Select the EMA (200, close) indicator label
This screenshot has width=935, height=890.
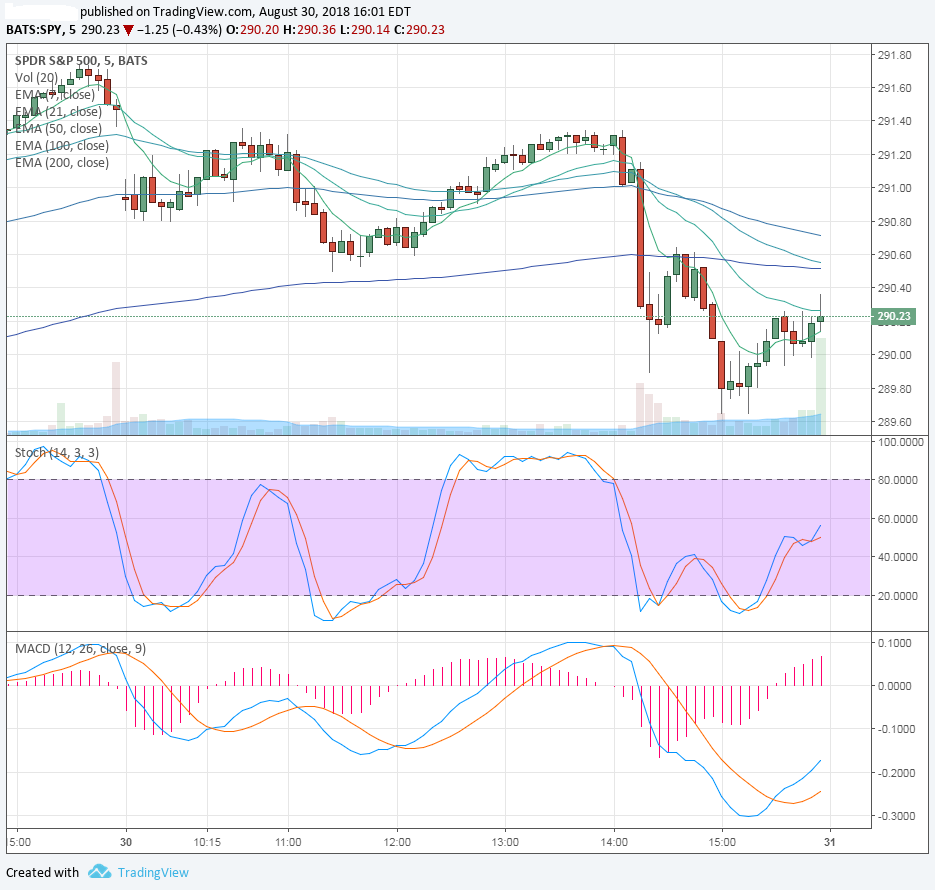pyautogui.click(x=62, y=163)
